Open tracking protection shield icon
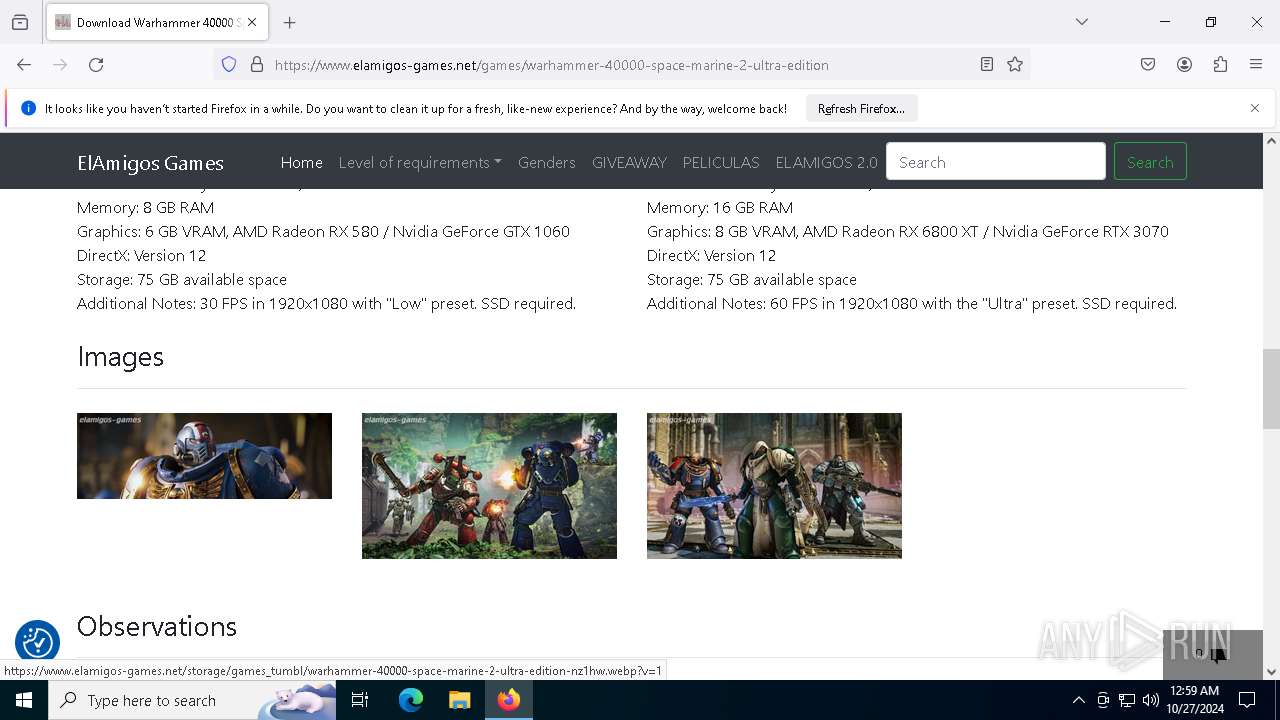Screen dimensions: 1280x720 [229, 65]
